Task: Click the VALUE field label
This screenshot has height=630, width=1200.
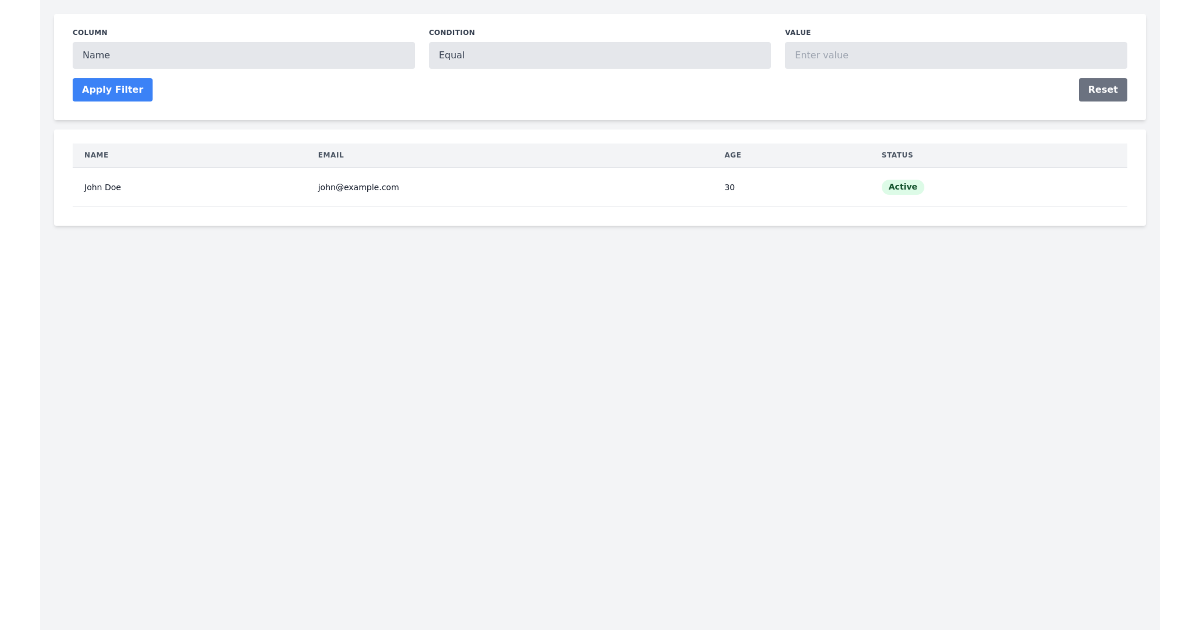Action: (x=797, y=32)
